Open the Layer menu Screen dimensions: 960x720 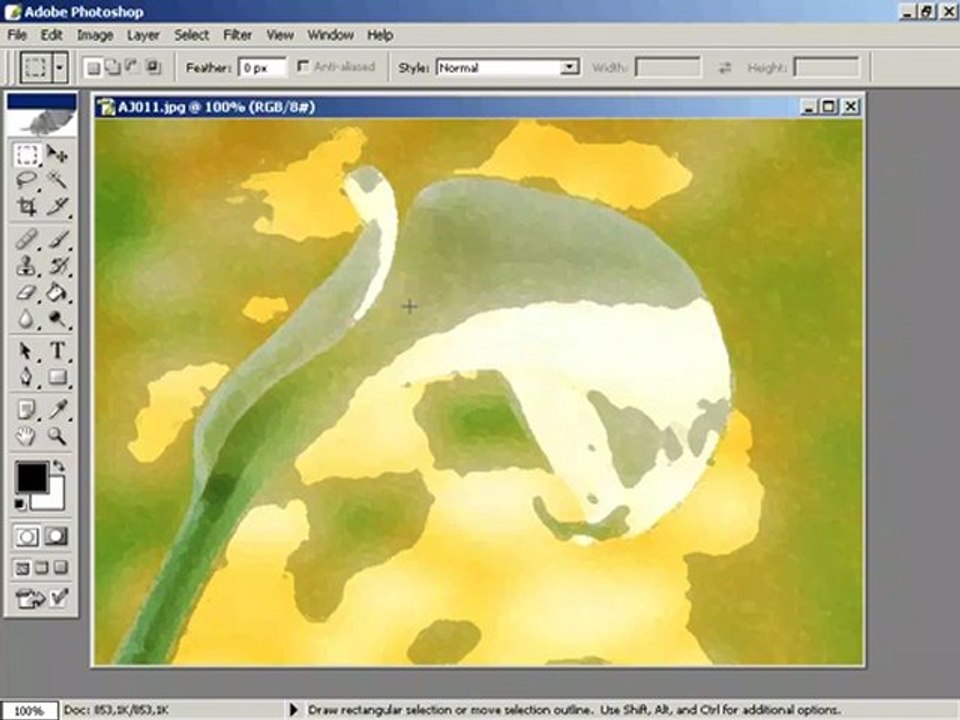click(x=143, y=35)
